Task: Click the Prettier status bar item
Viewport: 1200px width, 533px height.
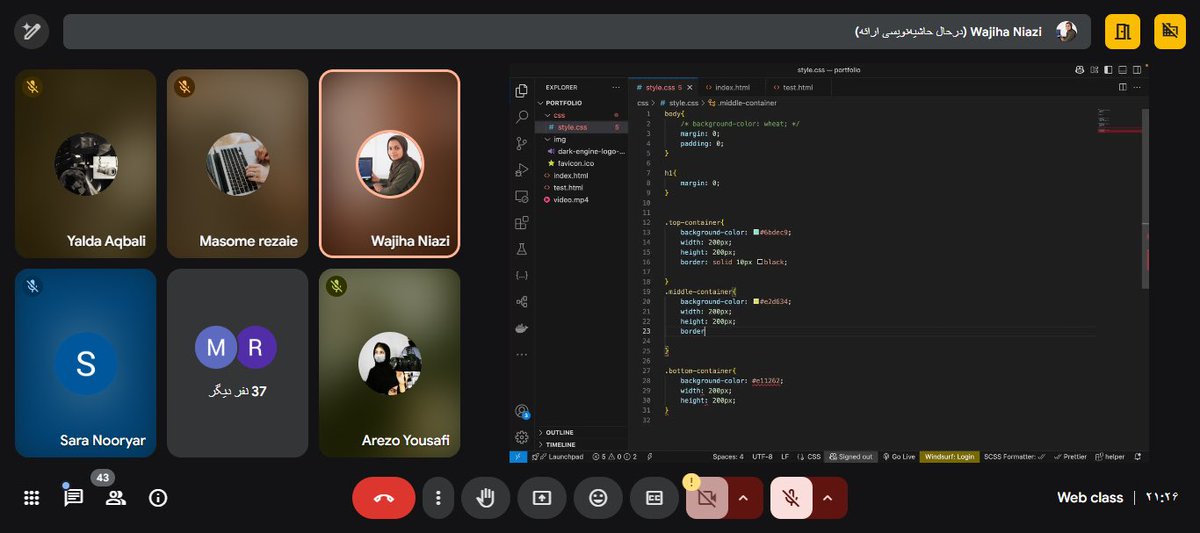Action: coord(1070,456)
